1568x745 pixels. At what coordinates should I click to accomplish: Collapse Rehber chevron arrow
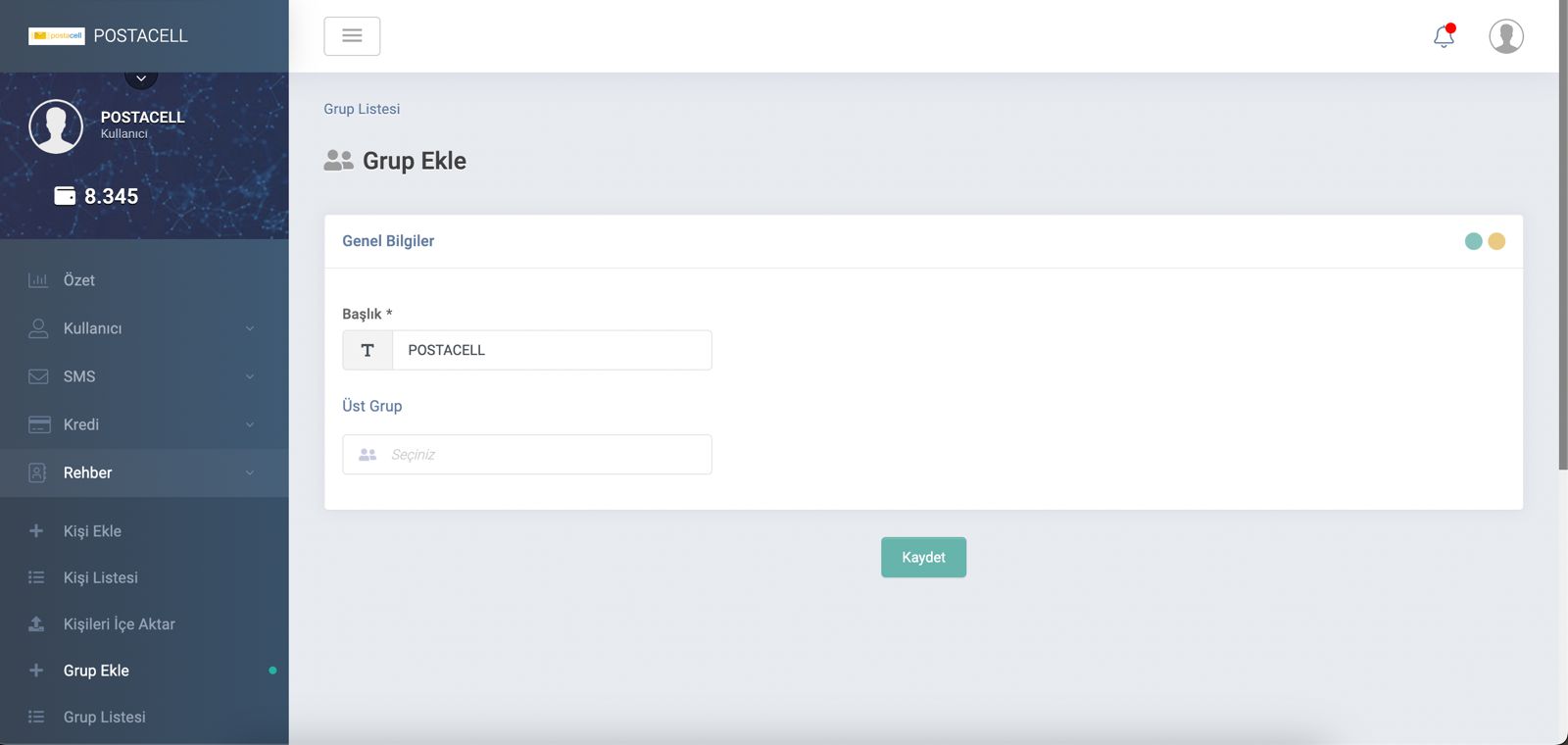(250, 472)
